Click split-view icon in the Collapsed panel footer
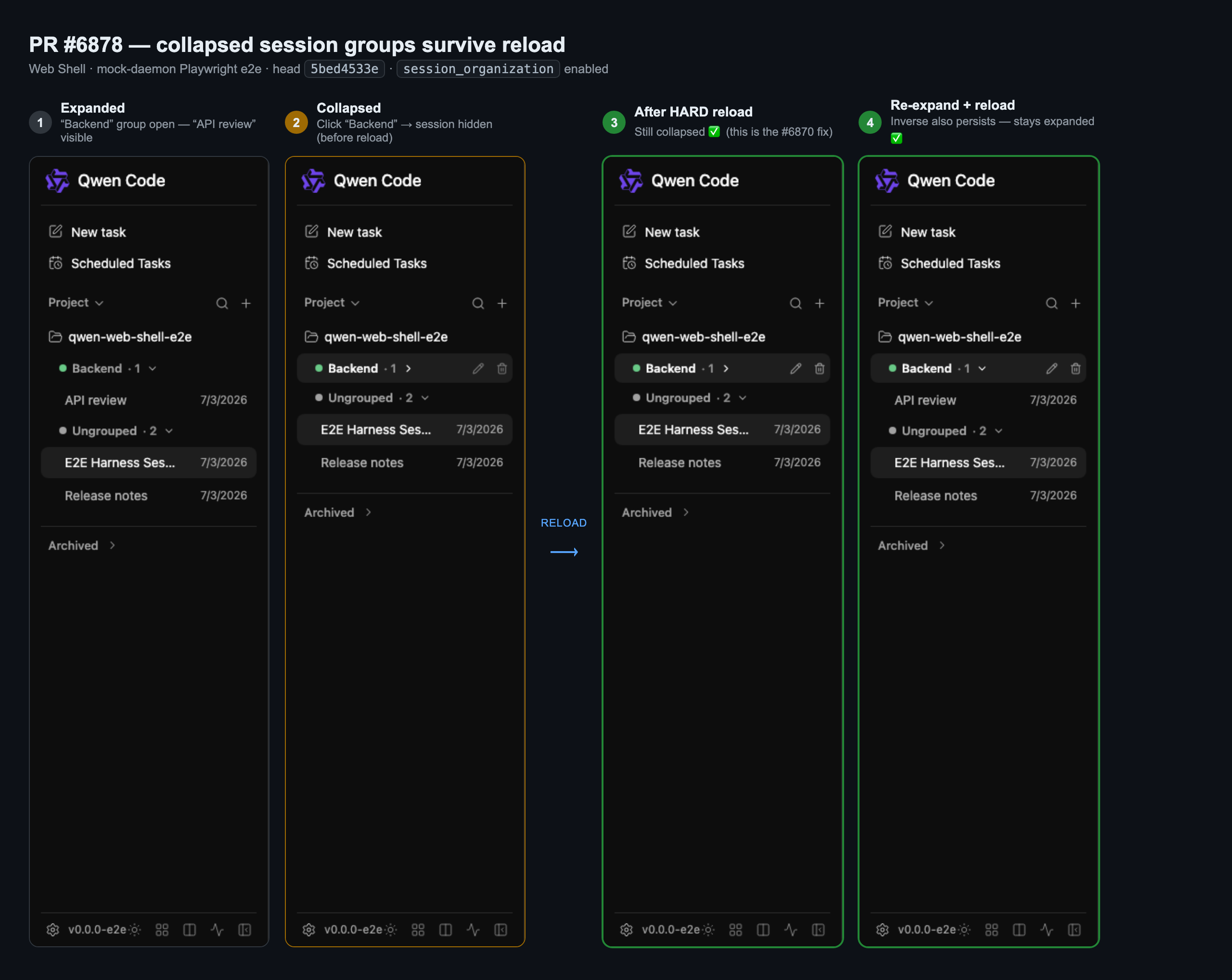1232x980 pixels. click(x=445, y=930)
